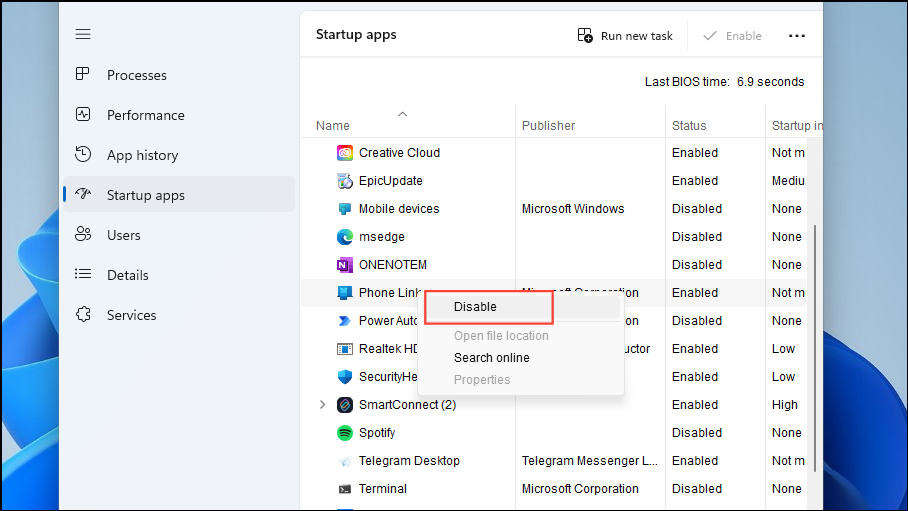Viewport: 908px width, 511px height.
Task: Click the SecurityHealth shield icon
Action: [x=345, y=377]
